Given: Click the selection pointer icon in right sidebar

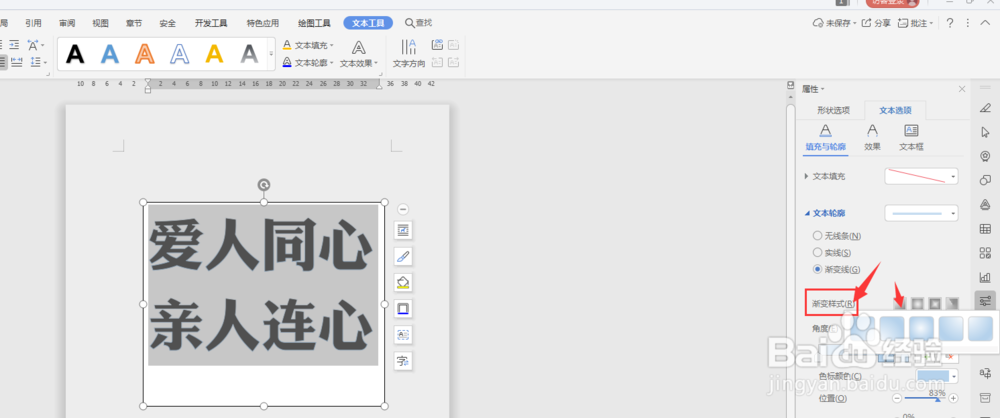Looking at the screenshot, I should click(985, 132).
